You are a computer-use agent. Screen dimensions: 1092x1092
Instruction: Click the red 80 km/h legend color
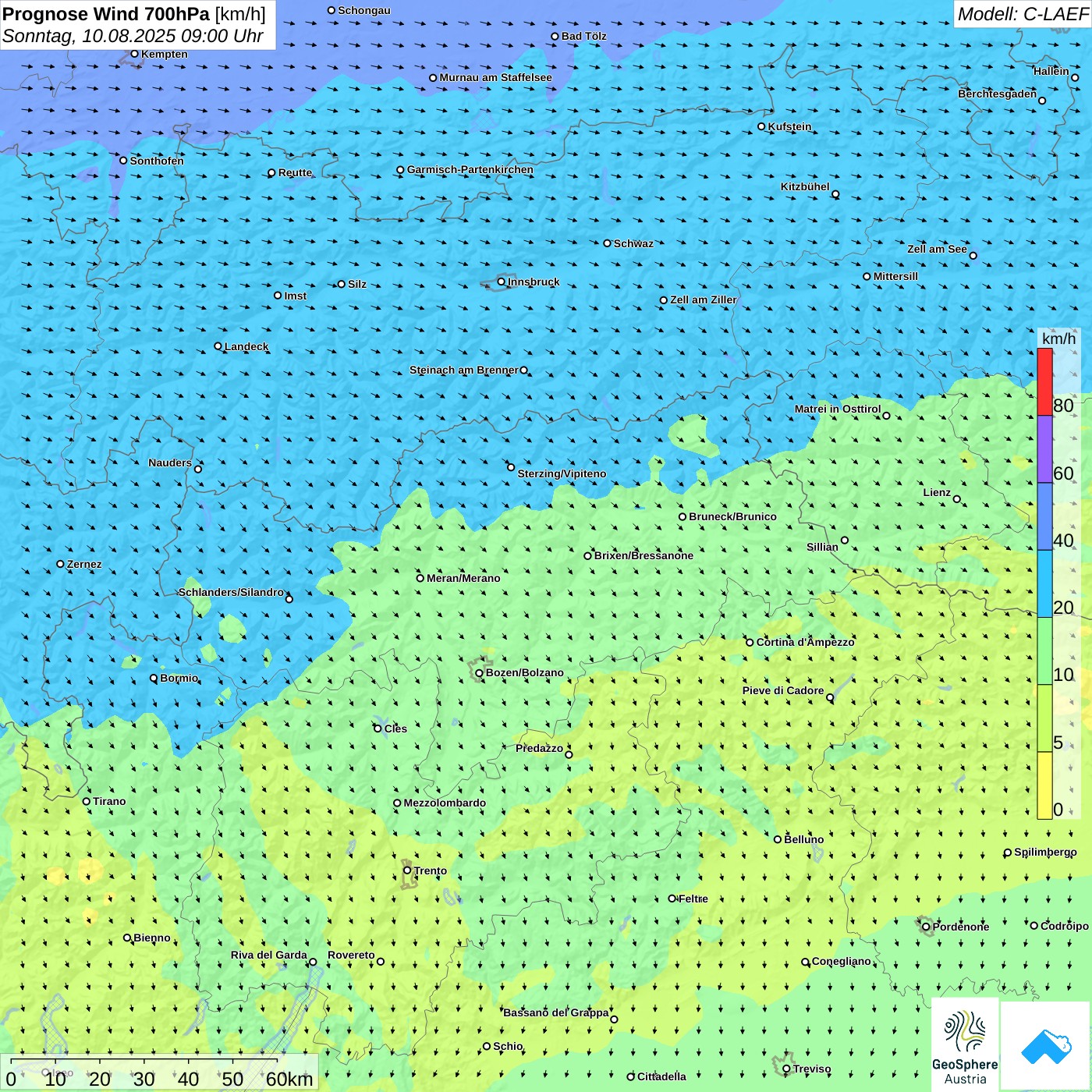coord(1044,381)
